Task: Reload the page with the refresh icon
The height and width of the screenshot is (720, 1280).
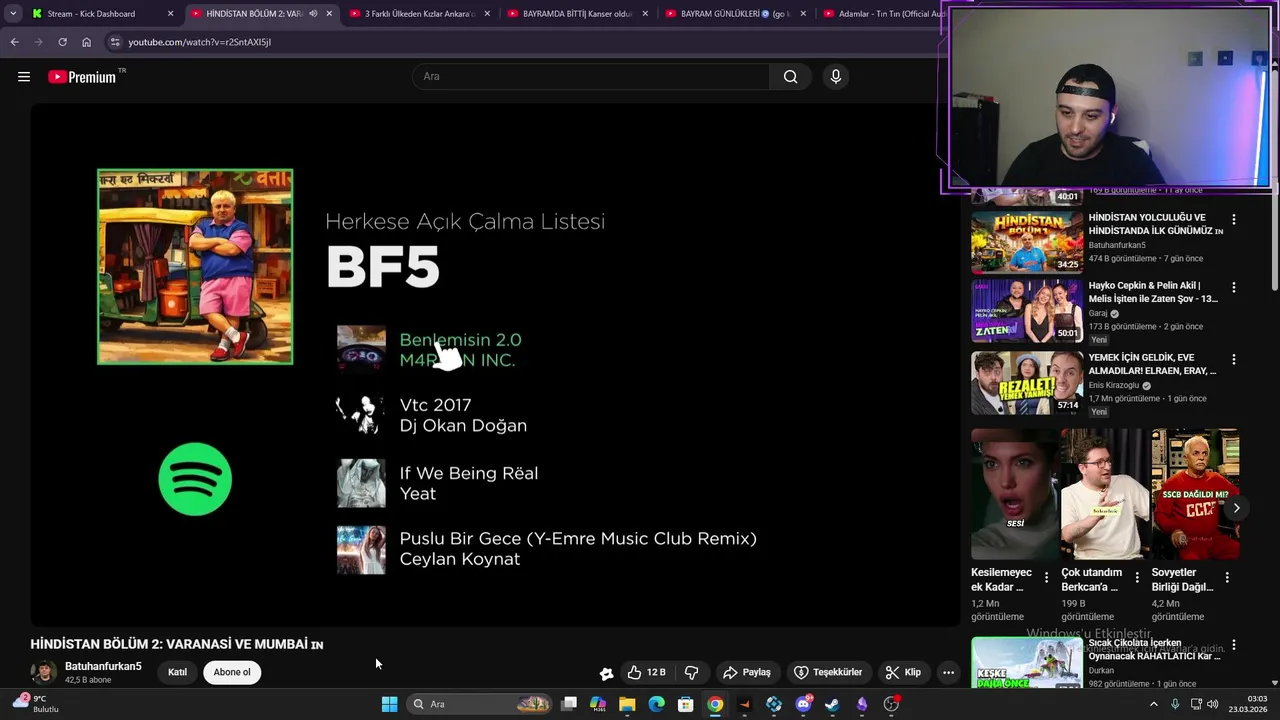Action: pos(62,42)
